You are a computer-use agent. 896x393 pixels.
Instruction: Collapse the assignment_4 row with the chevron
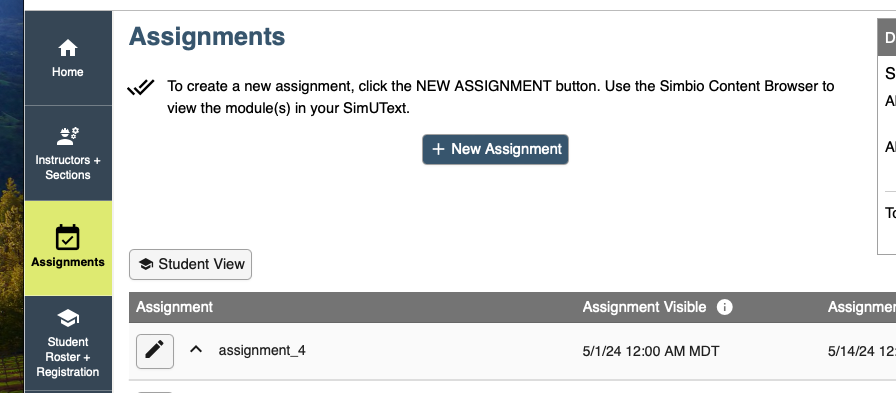pos(196,349)
